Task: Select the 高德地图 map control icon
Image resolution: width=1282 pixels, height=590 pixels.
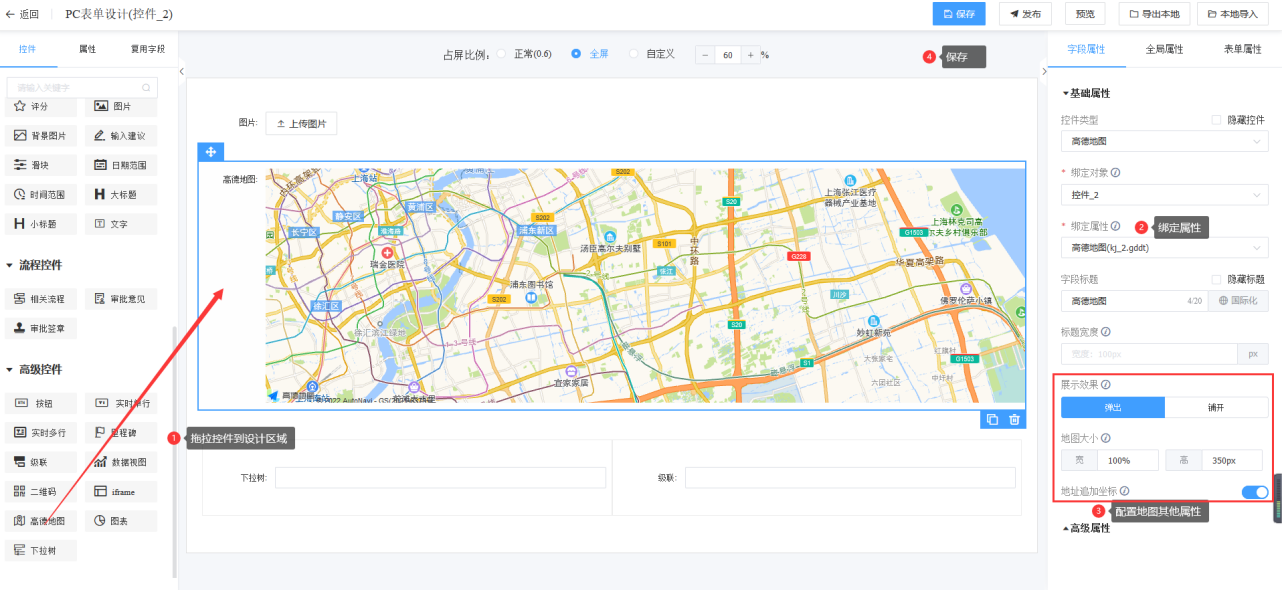Action: 20,521
